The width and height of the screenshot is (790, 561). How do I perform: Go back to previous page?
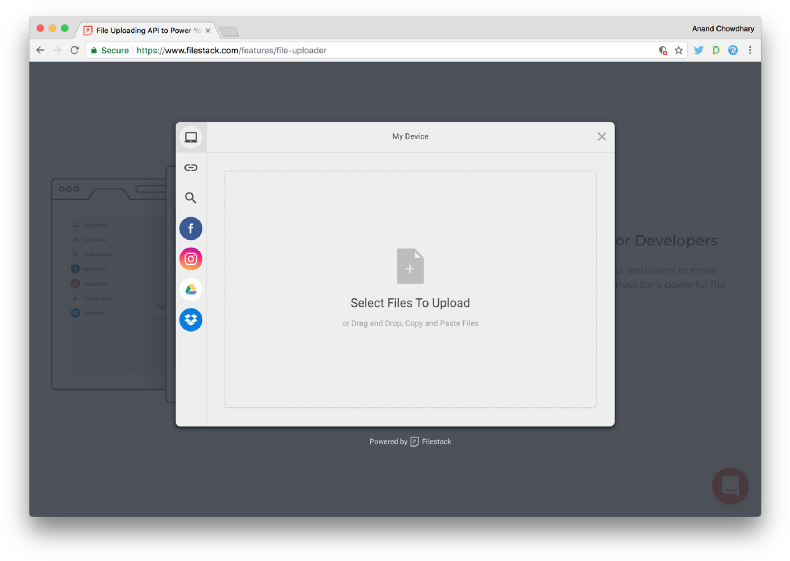[40, 50]
